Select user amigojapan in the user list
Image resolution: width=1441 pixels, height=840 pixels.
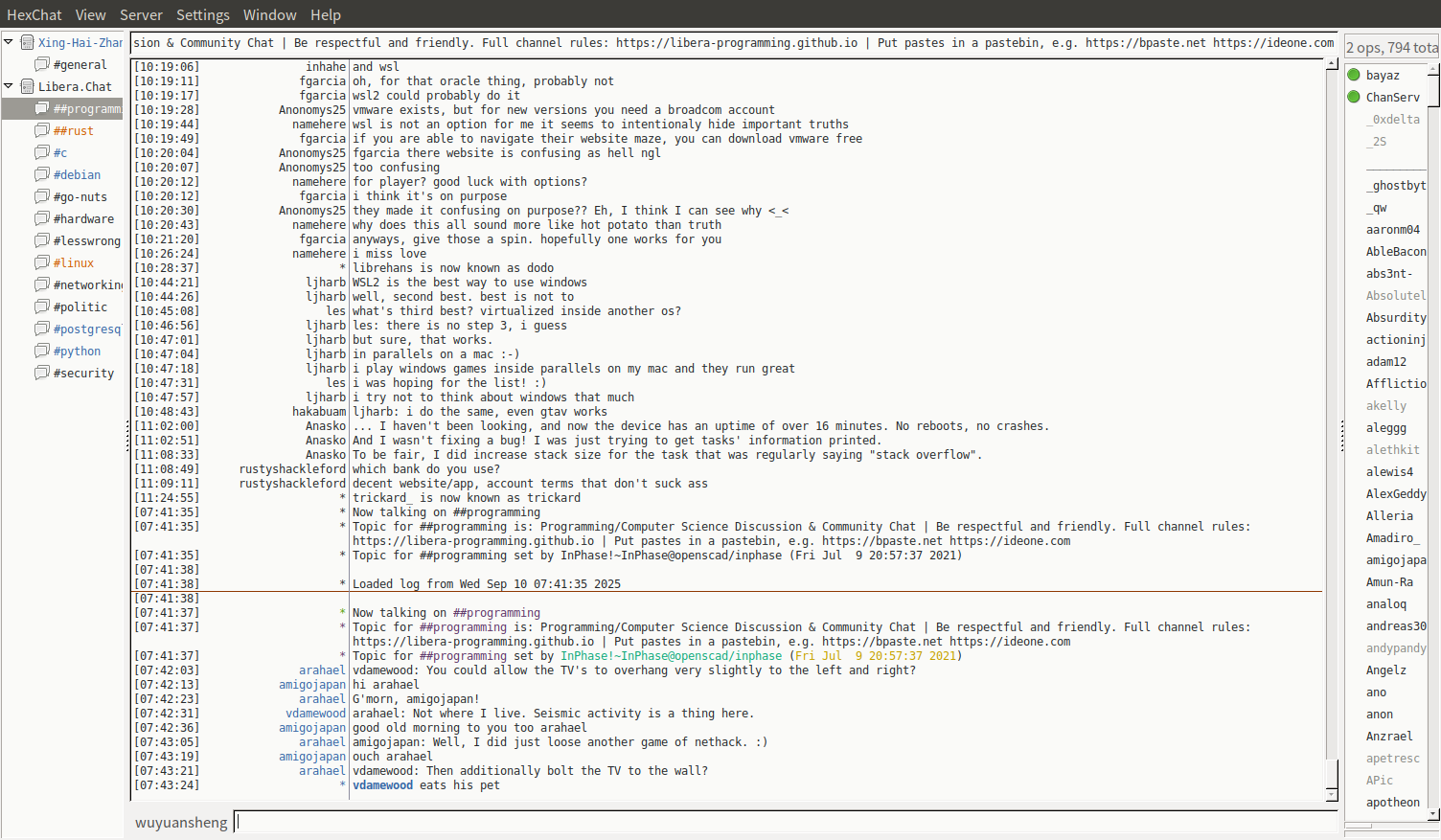pyautogui.click(x=1396, y=559)
